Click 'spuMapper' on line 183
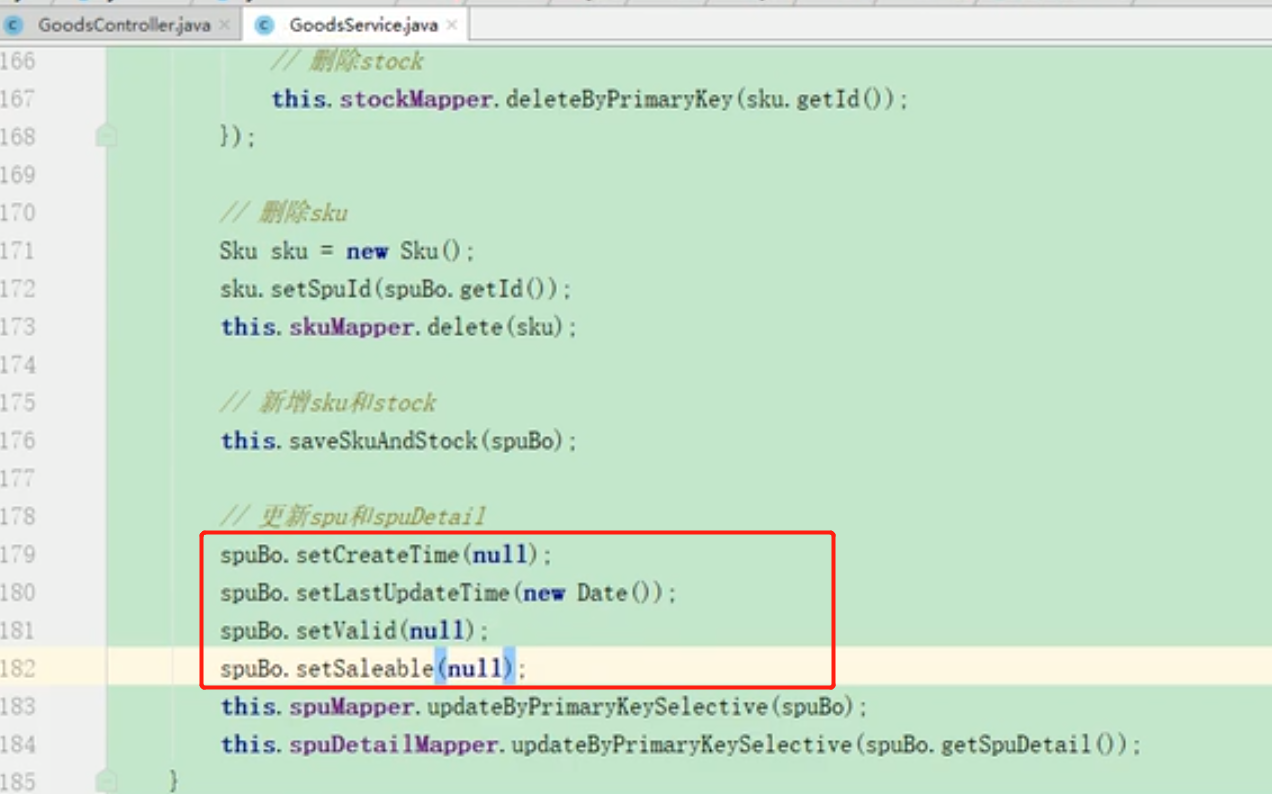Image resolution: width=1272 pixels, height=794 pixels. click(x=353, y=707)
